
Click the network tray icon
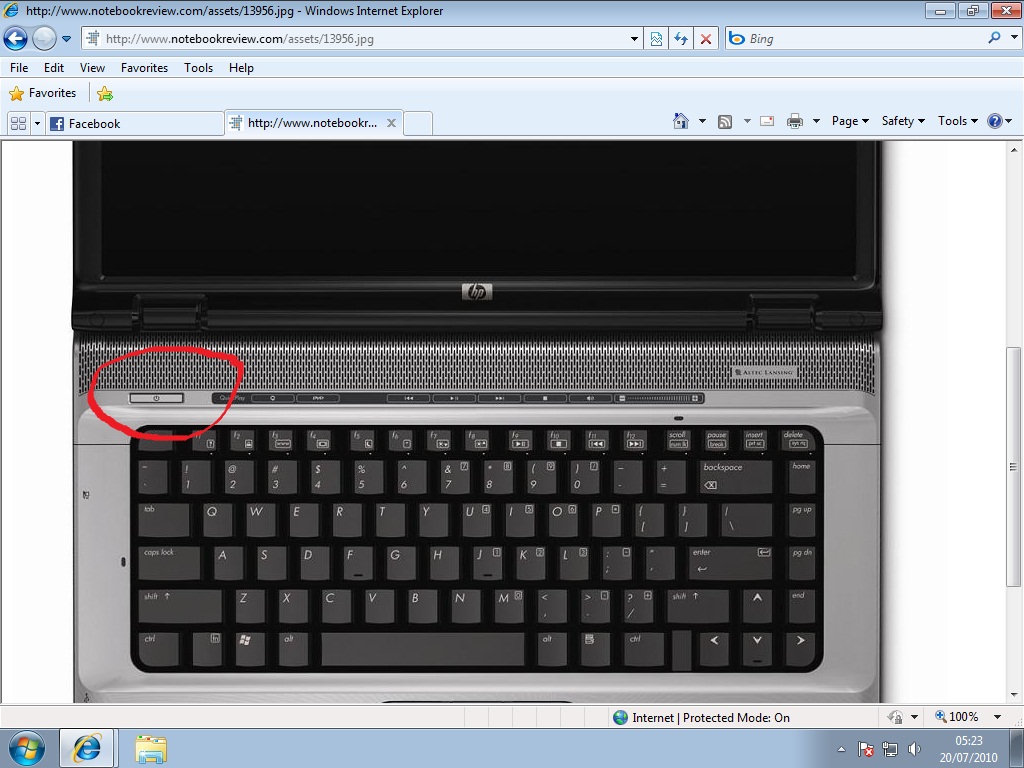tap(890, 749)
